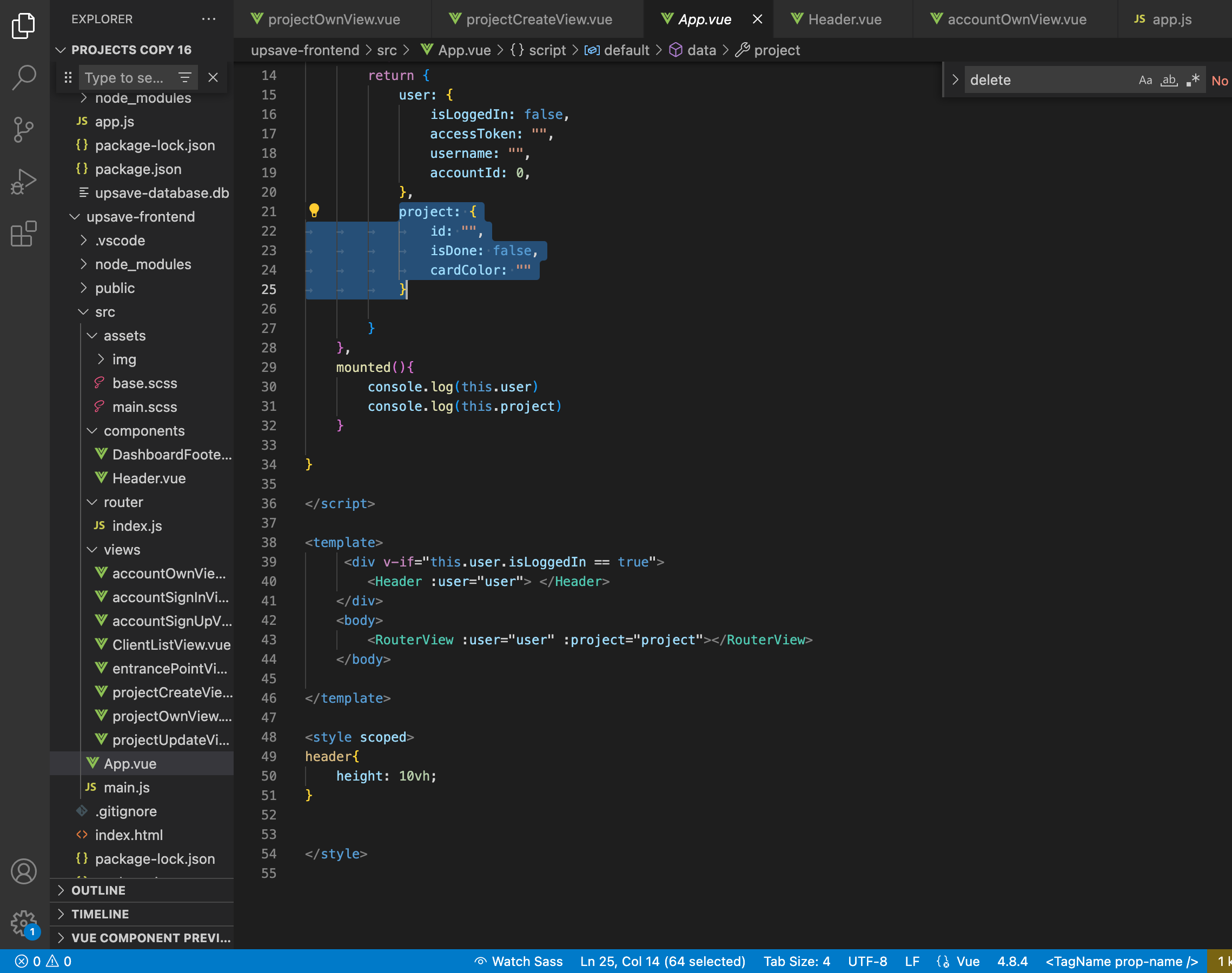Toggle Match Whole Word in find widget
The image size is (1232, 973).
1169,81
